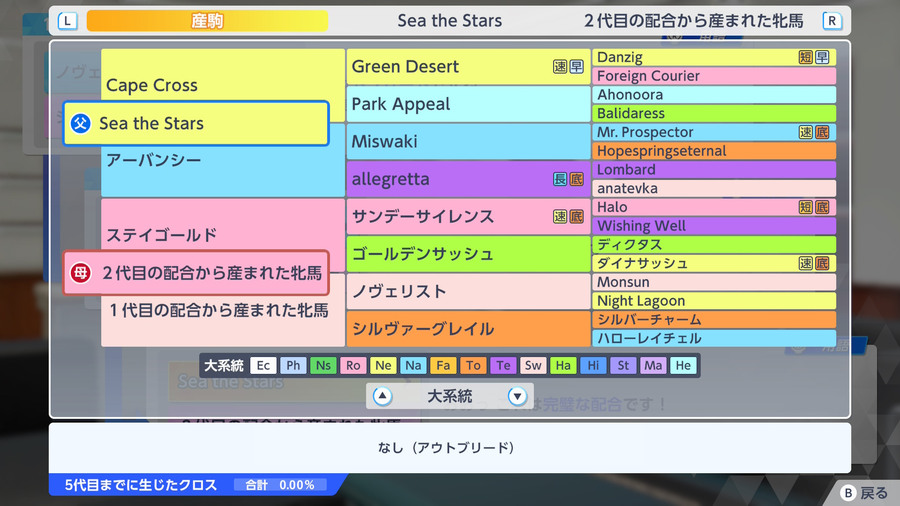The width and height of the screenshot is (900, 506).
Task: Click Balidaress ancestor cell
Action: (714, 113)
